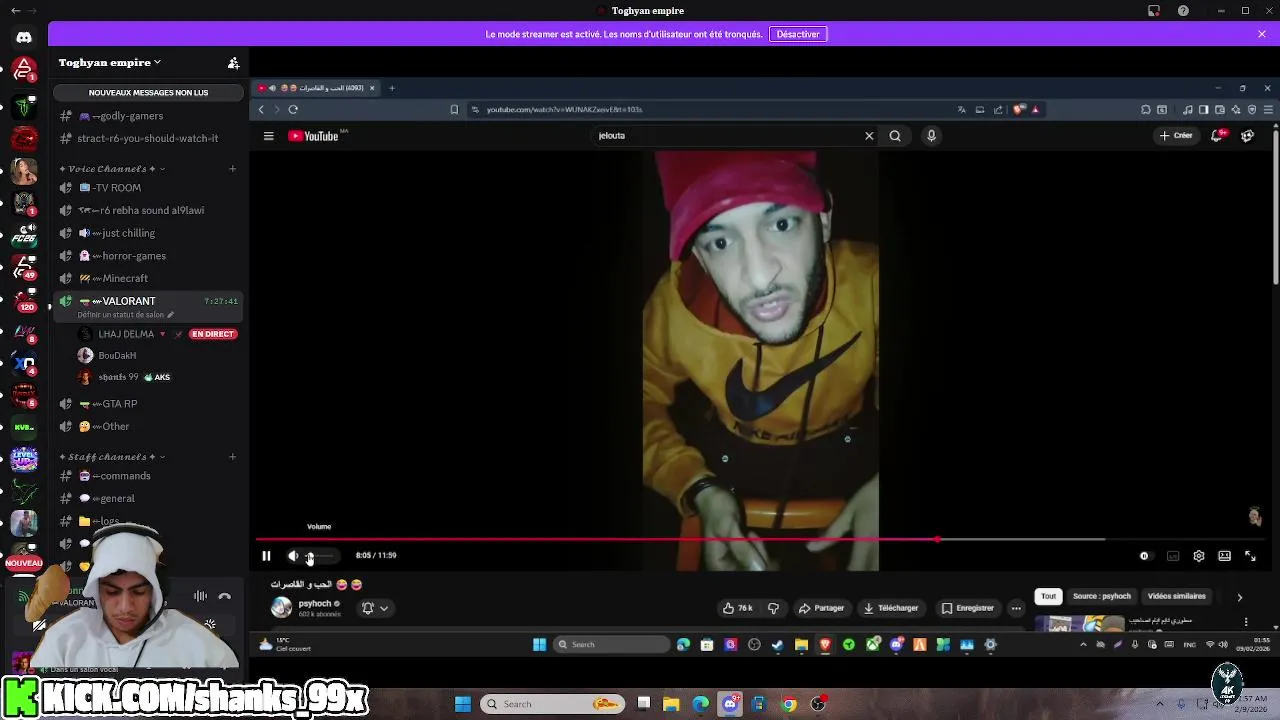Click the YouTube volume slider

tap(320, 556)
